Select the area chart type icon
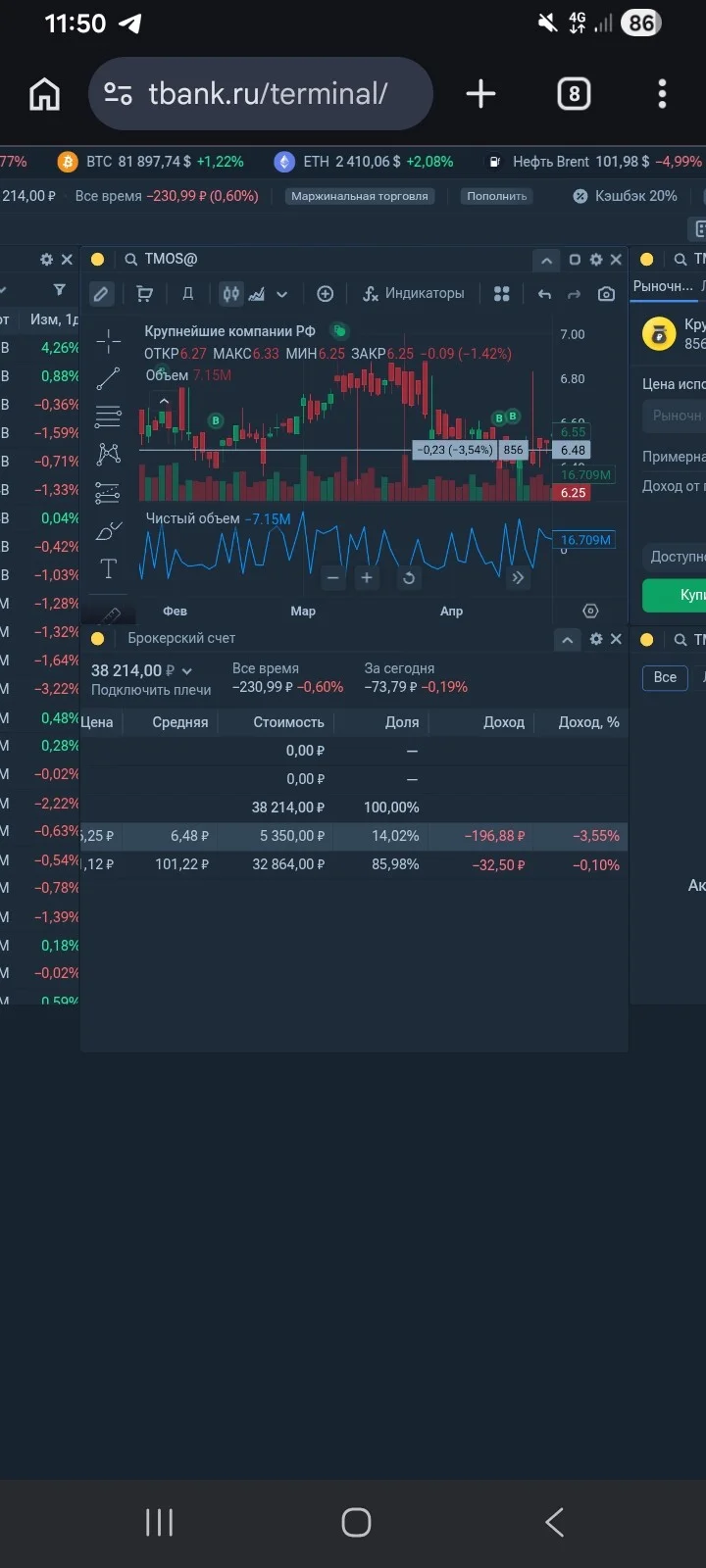The image size is (706, 1568). (x=257, y=294)
